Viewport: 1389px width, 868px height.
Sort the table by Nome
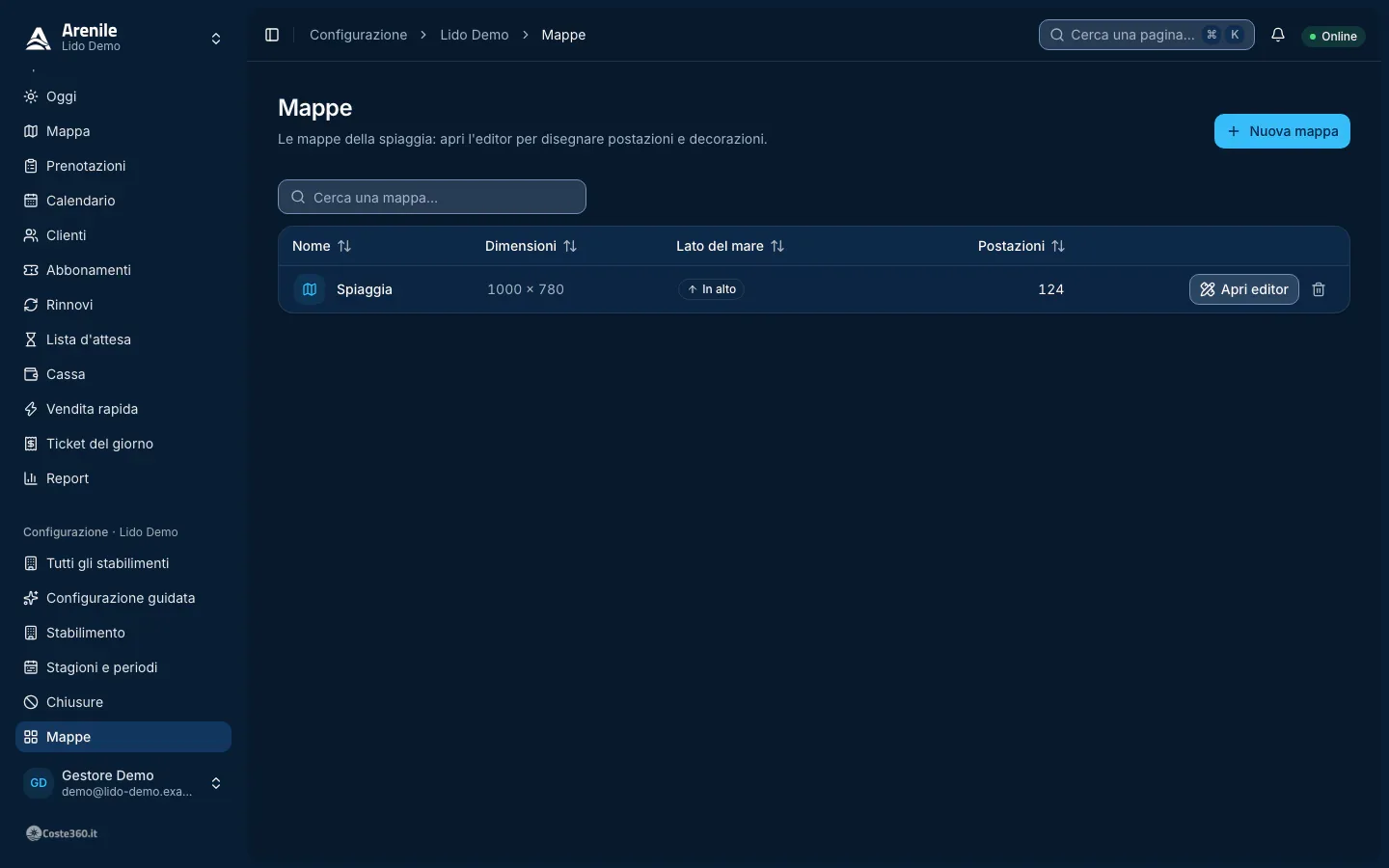[x=322, y=246]
